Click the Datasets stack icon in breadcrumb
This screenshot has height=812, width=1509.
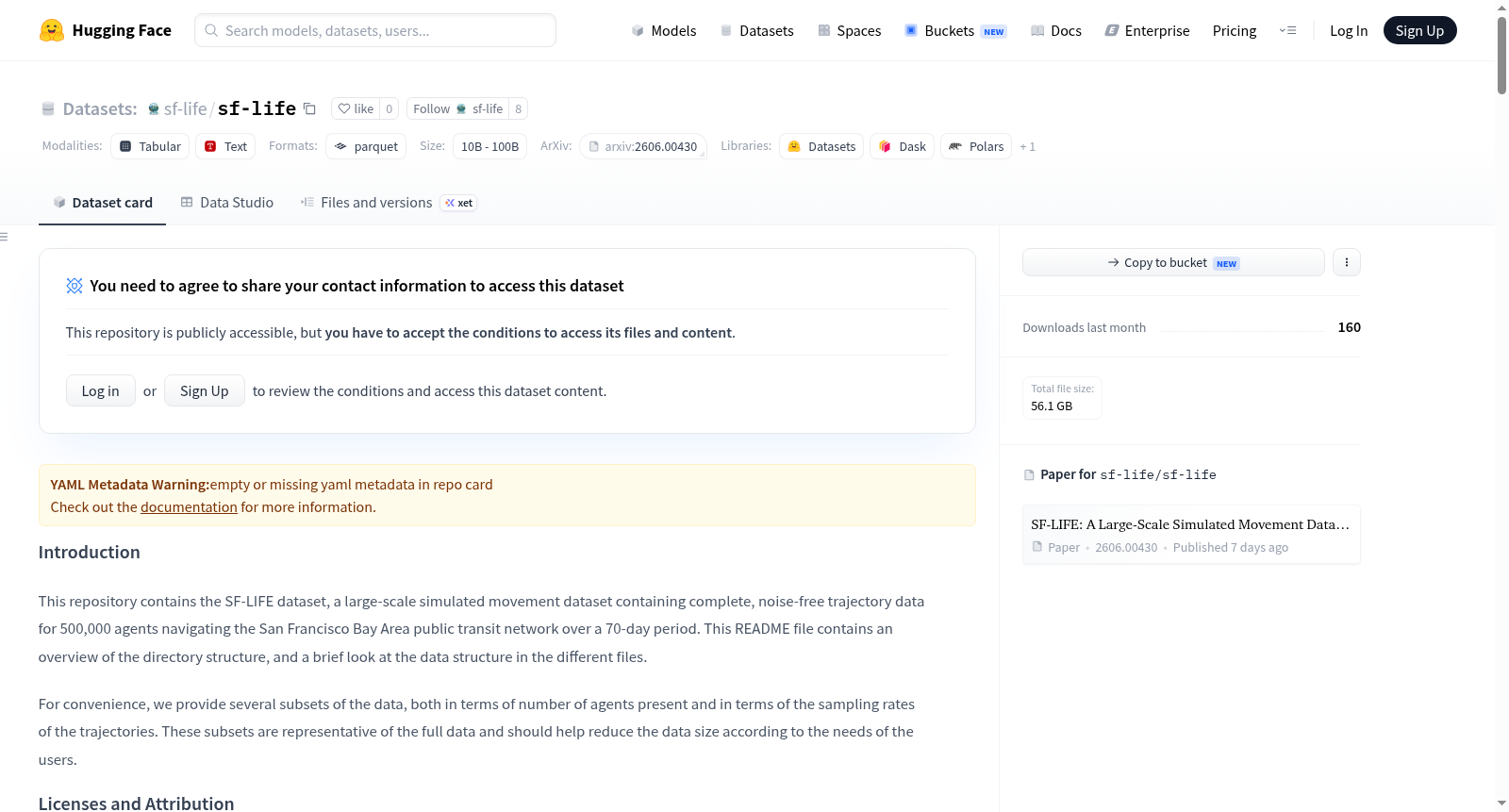(x=48, y=109)
